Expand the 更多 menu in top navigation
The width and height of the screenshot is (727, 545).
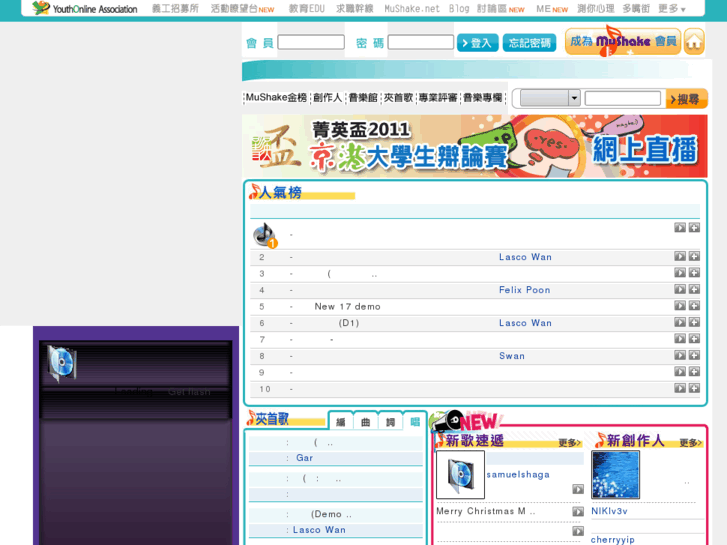click(x=672, y=8)
